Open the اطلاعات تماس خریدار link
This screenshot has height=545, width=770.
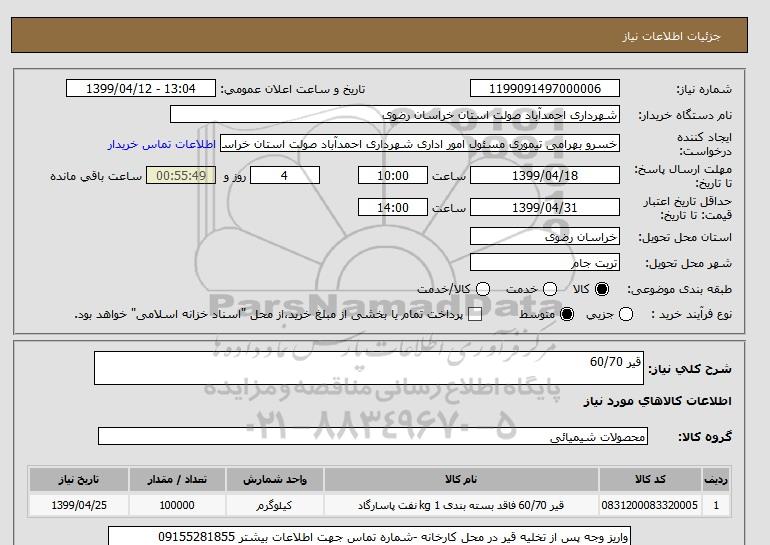162,145
